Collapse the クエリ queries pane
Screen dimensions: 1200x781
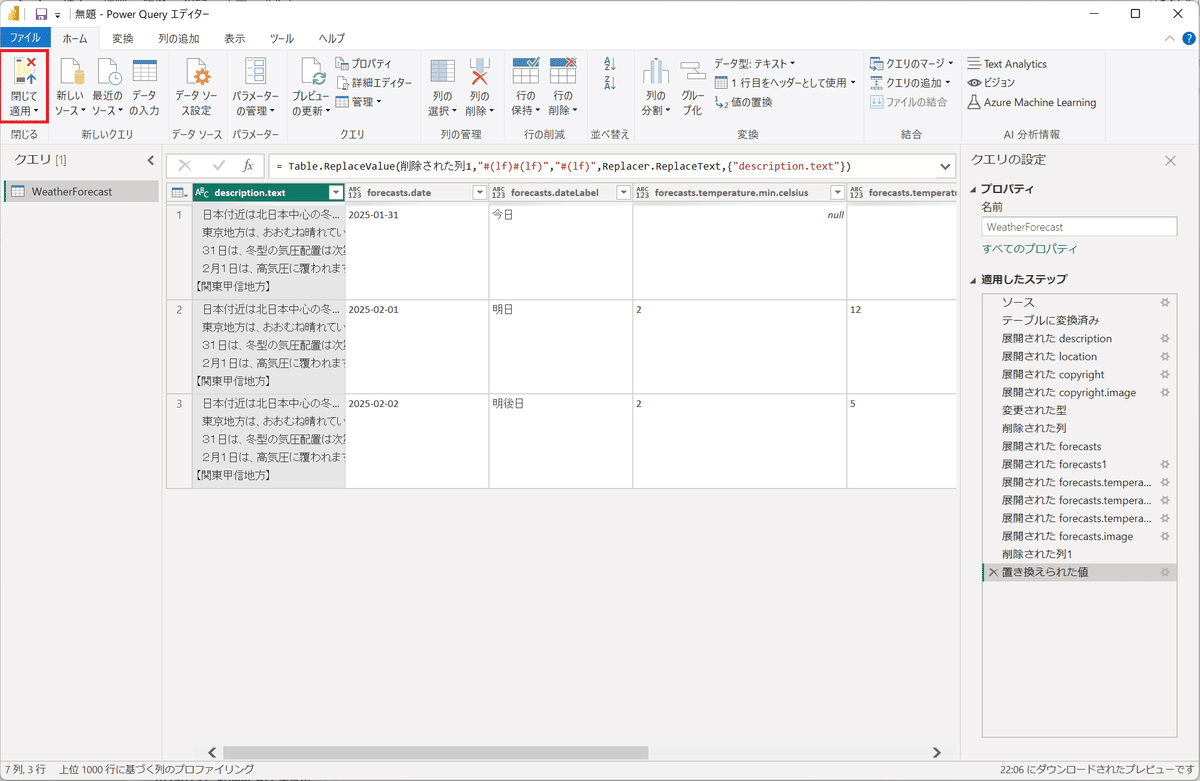coord(150,160)
